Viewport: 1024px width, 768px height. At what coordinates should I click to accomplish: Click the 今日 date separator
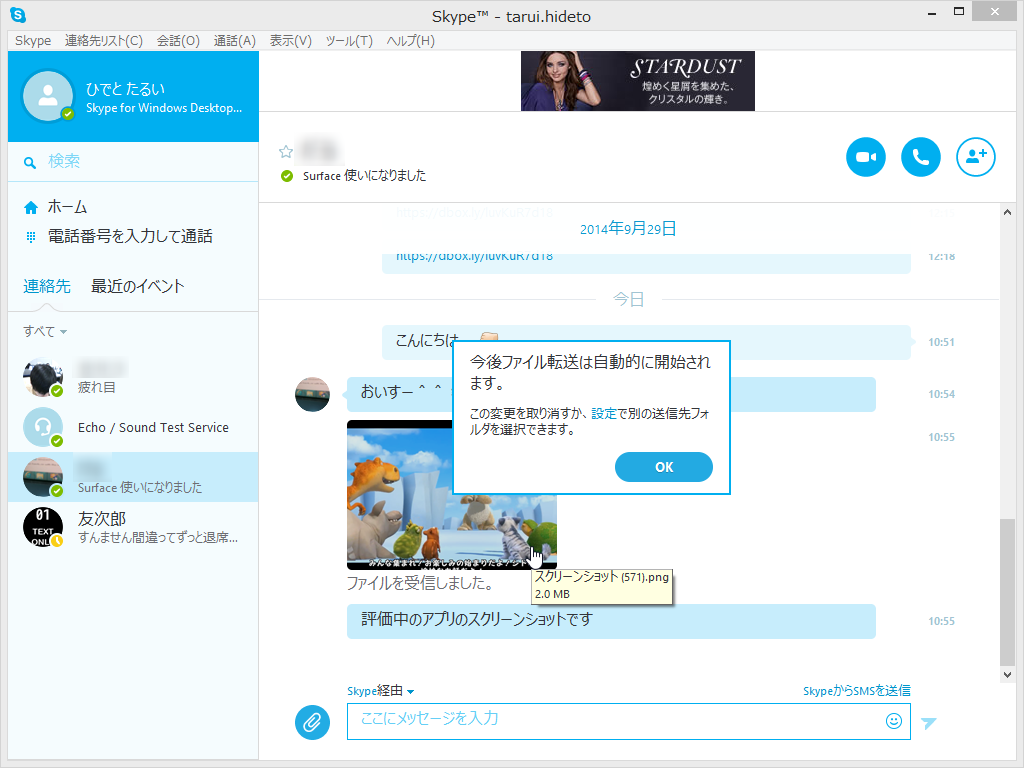(x=628, y=299)
